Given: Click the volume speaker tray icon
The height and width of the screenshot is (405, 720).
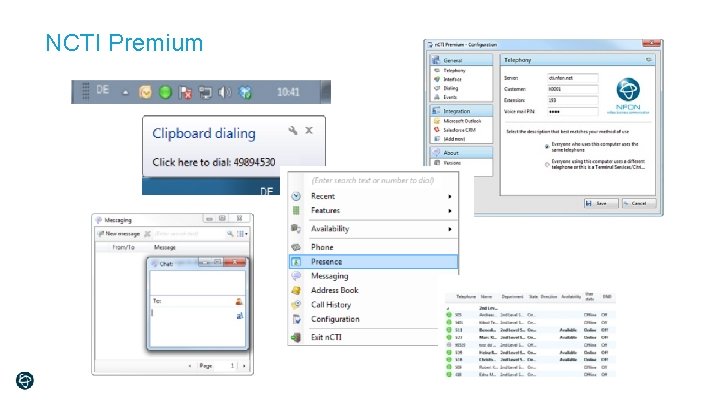Looking at the screenshot, I should [x=225, y=92].
